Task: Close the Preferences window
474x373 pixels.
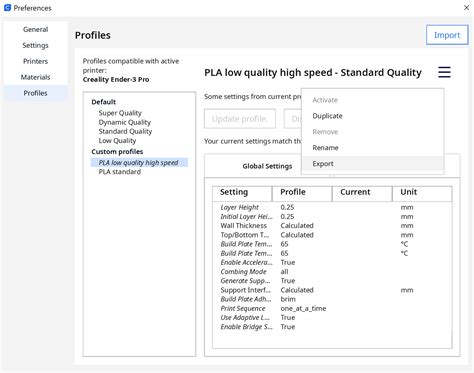Action: 466,7
